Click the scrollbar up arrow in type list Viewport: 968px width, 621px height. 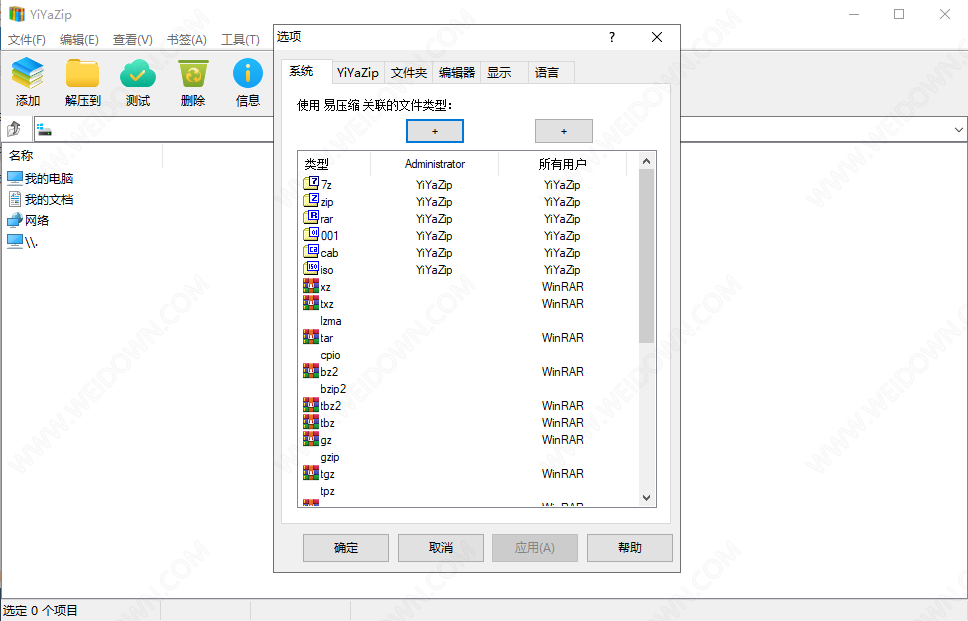(646, 161)
